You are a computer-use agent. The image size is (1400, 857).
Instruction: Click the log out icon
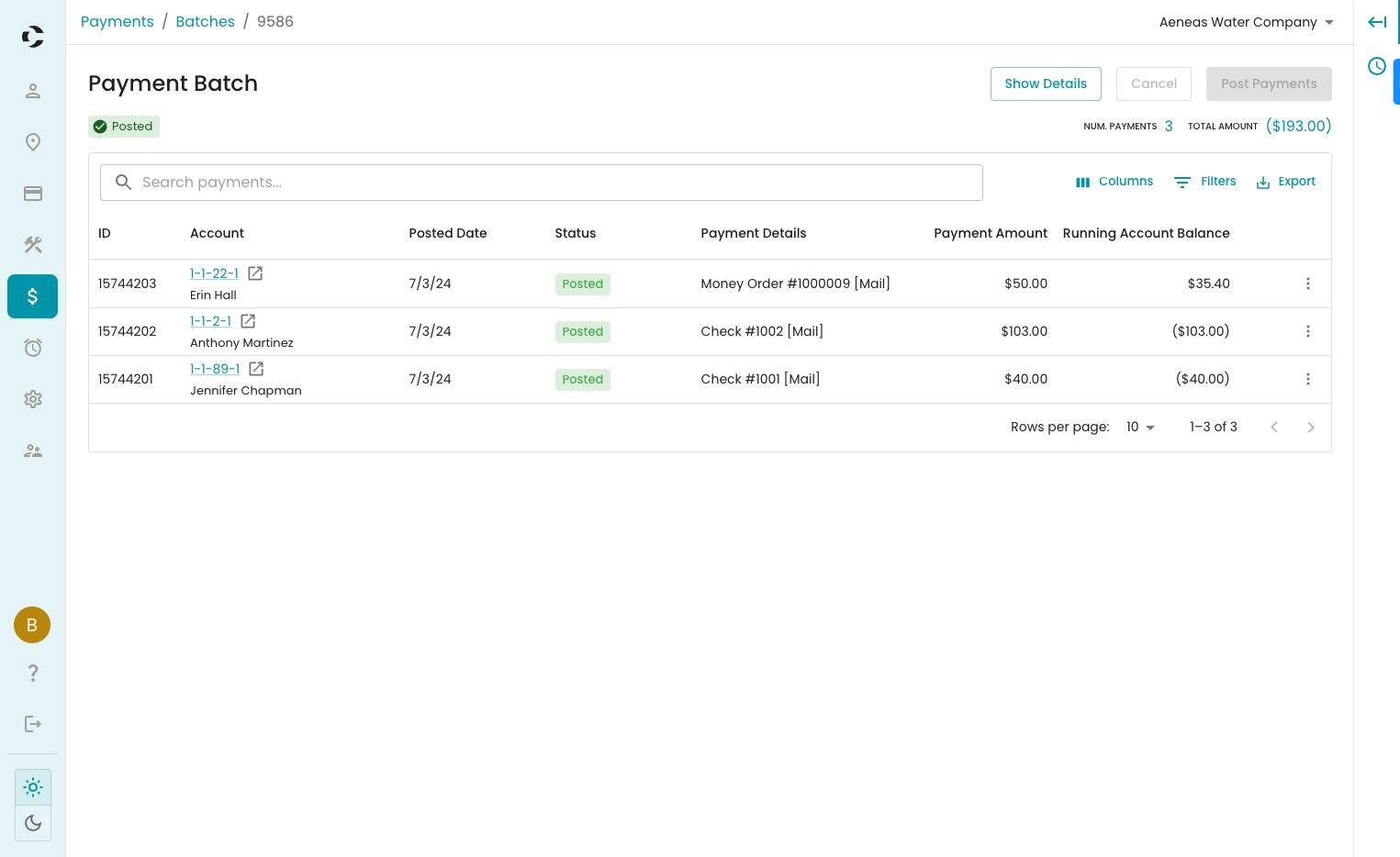pos(33,724)
